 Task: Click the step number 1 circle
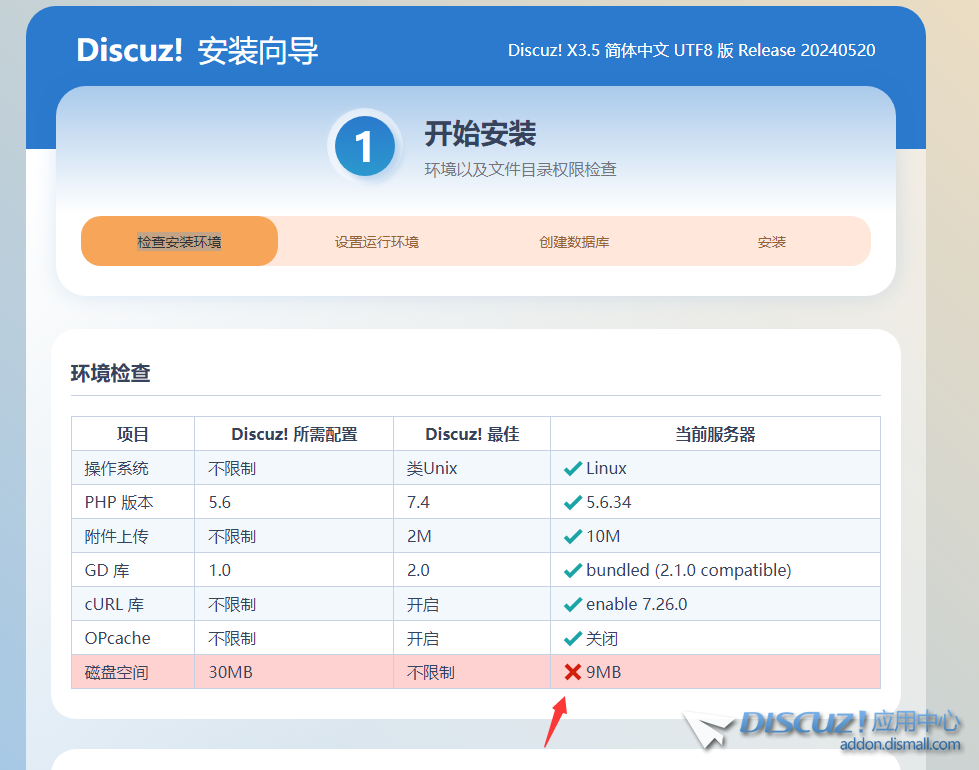[x=364, y=148]
